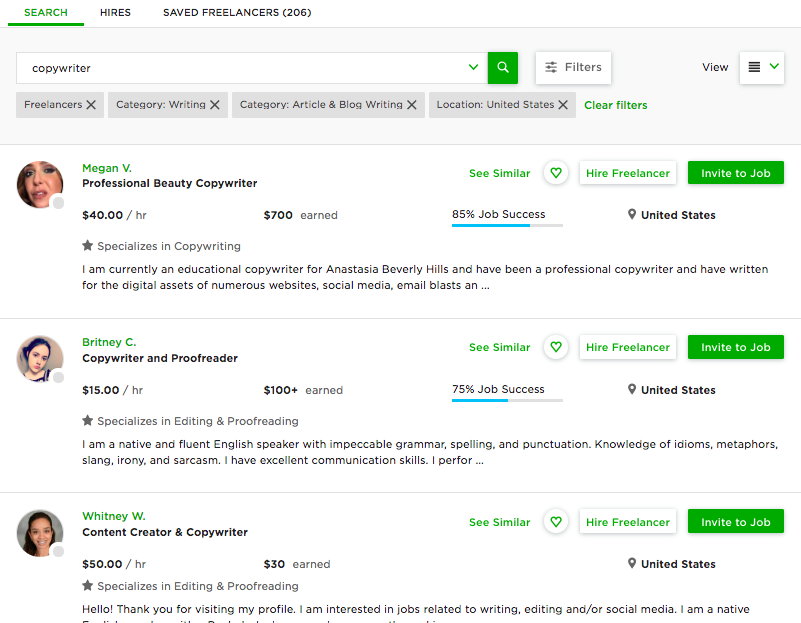The image size is (801, 623).
Task: Save Megan V. with heart icon
Action: coord(556,173)
